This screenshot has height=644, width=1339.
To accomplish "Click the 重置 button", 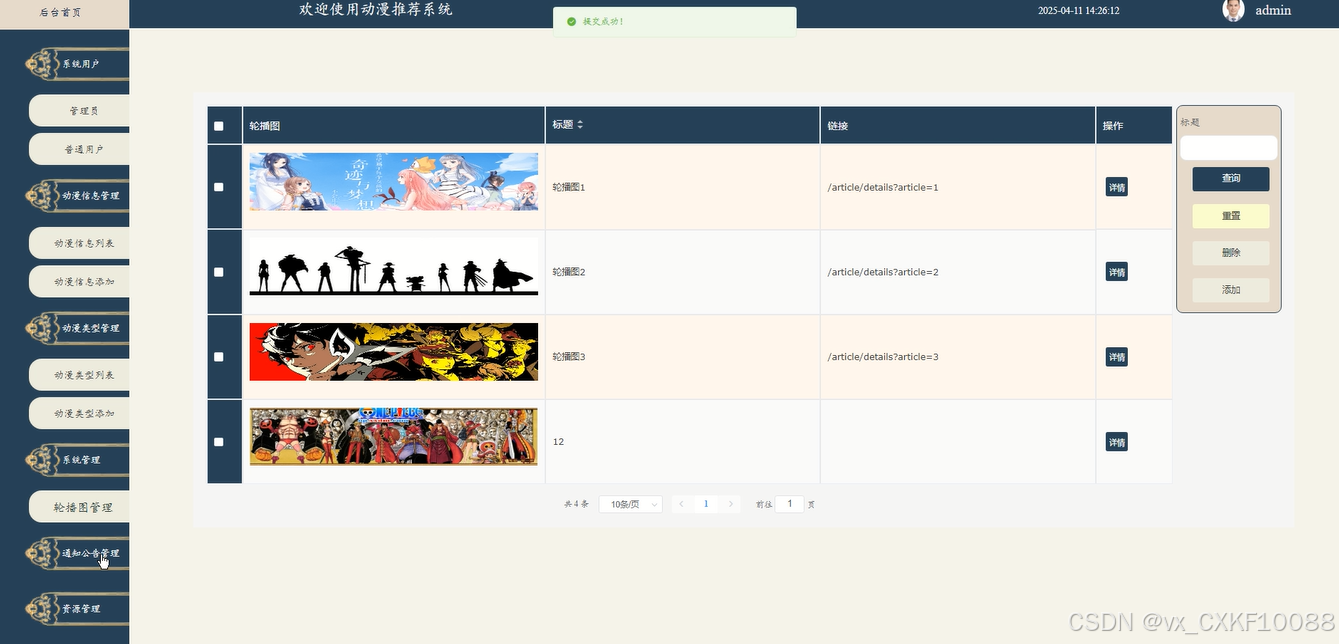I will (1231, 216).
